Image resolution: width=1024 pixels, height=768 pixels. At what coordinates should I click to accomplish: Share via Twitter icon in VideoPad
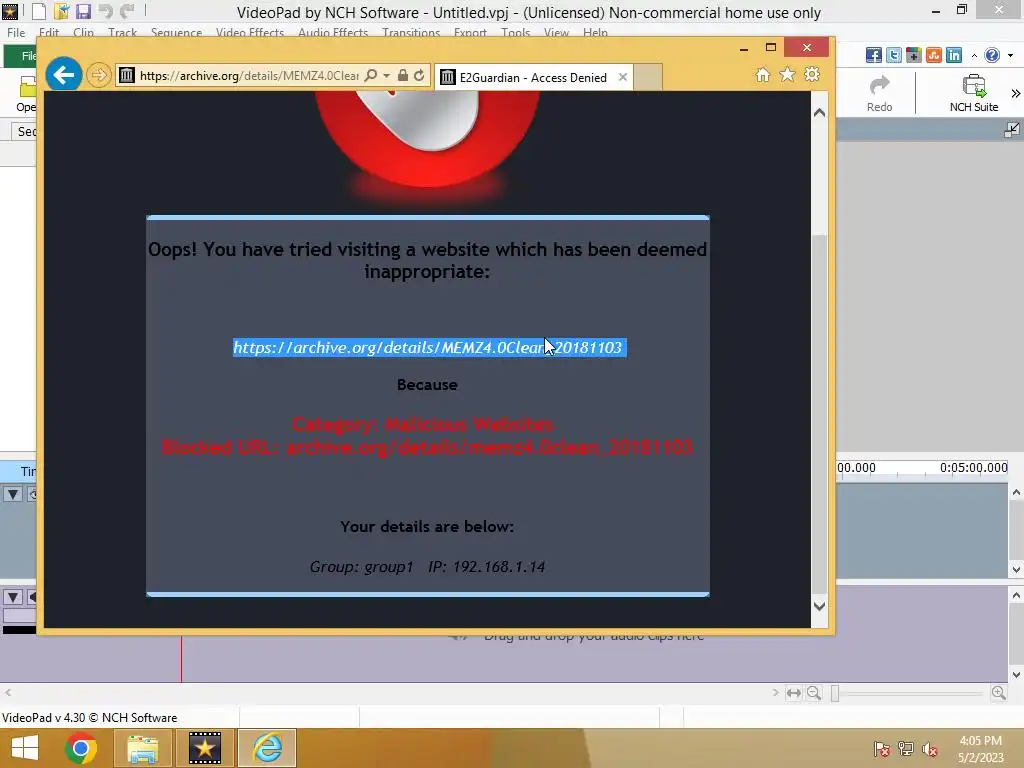click(x=893, y=55)
